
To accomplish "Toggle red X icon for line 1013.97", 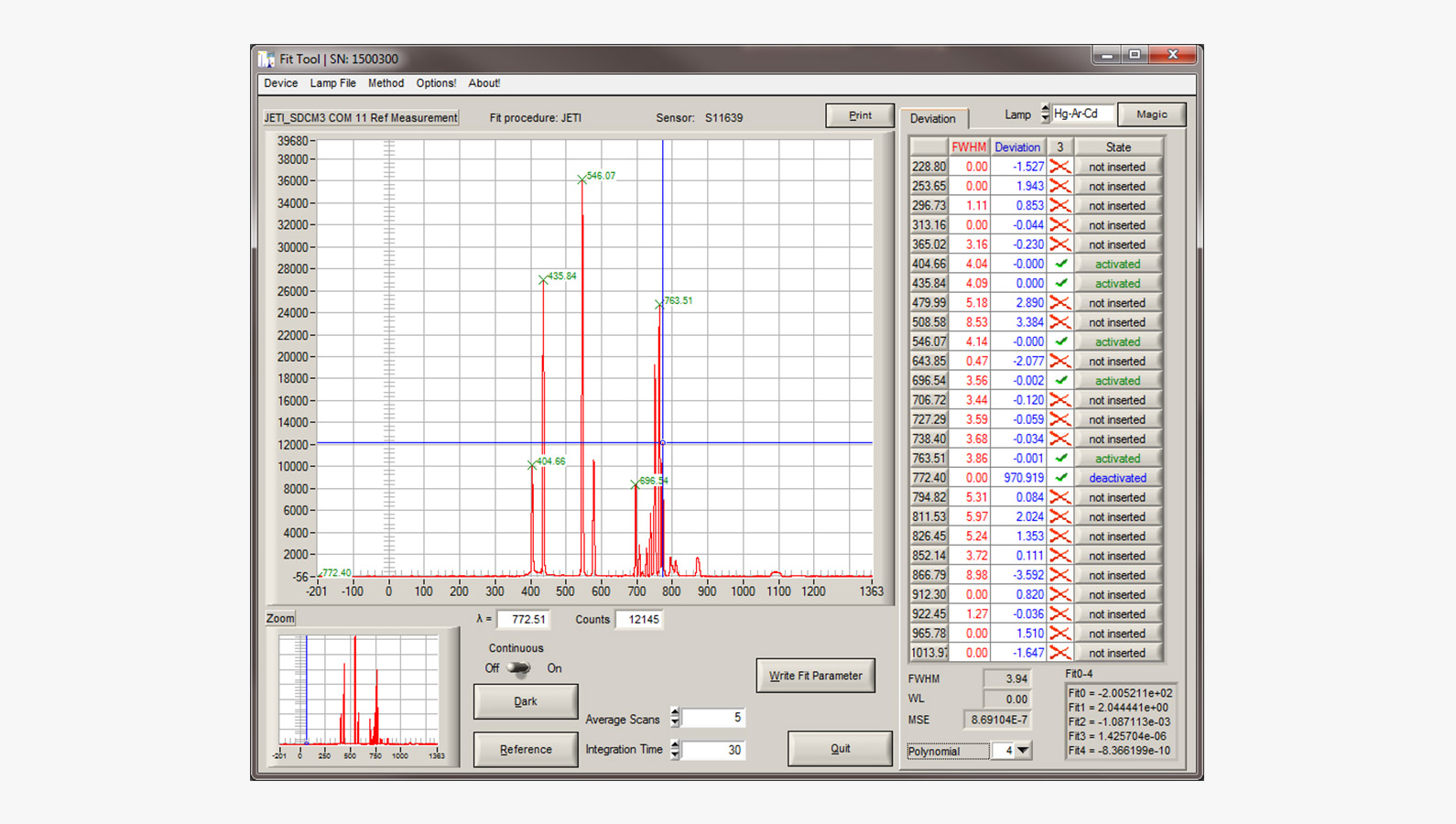I will click(1060, 653).
